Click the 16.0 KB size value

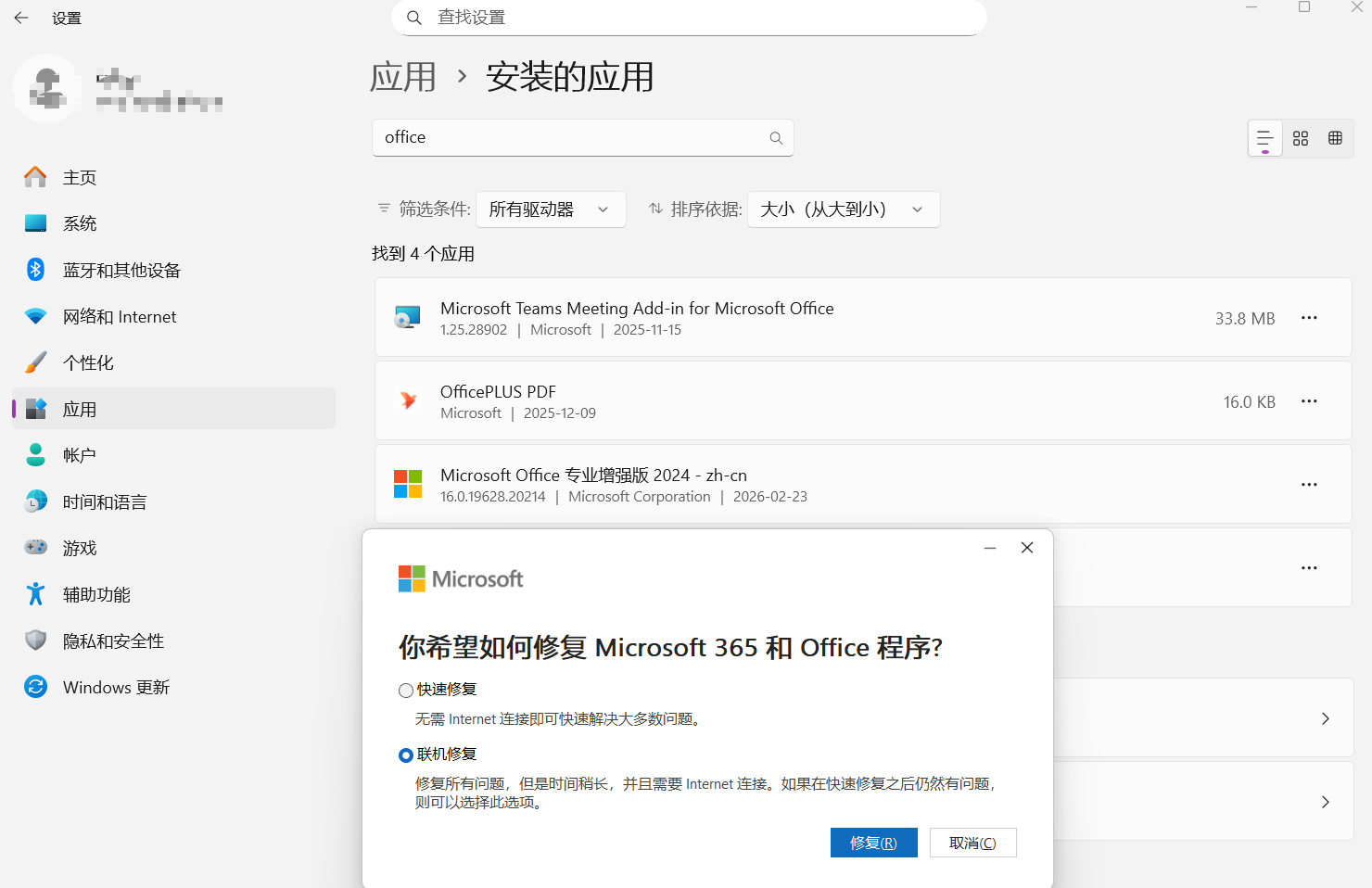click(1250, 402)
